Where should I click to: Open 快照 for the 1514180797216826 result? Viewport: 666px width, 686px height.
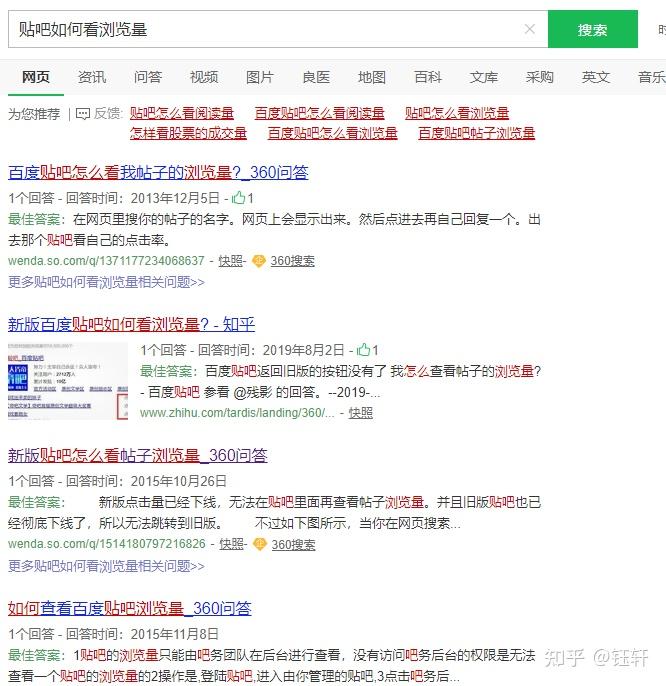pos(231,544)
